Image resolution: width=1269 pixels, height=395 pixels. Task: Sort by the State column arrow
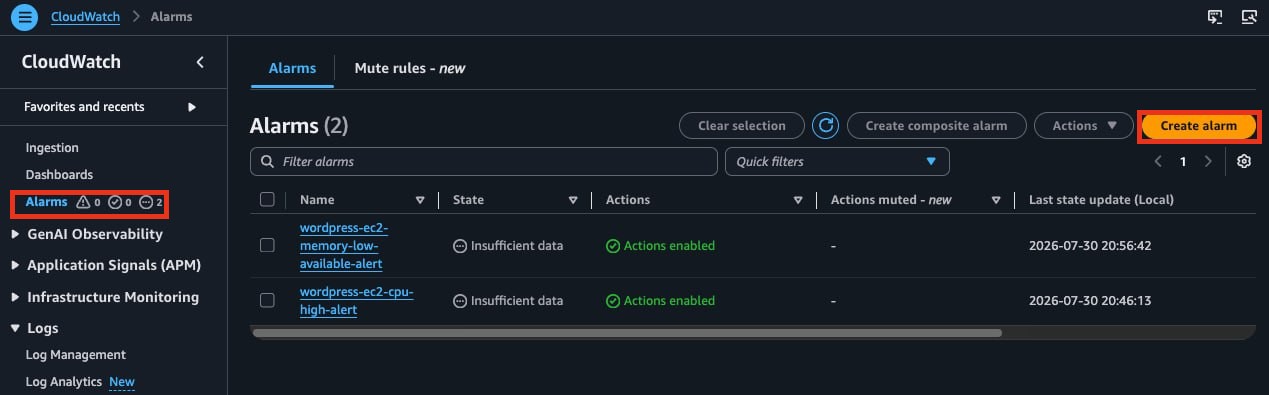pos(573,200)
